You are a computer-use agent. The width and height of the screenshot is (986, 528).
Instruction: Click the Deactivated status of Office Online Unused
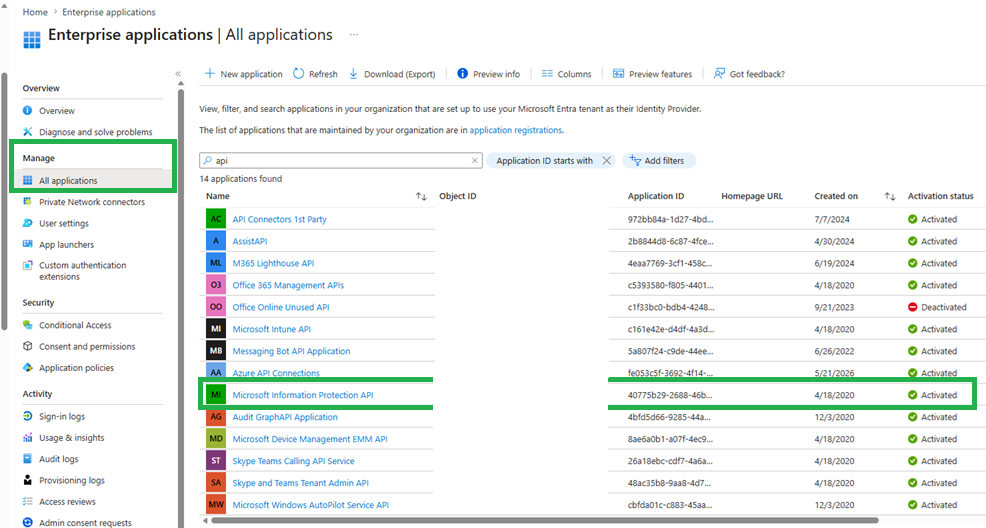[937, 307]
